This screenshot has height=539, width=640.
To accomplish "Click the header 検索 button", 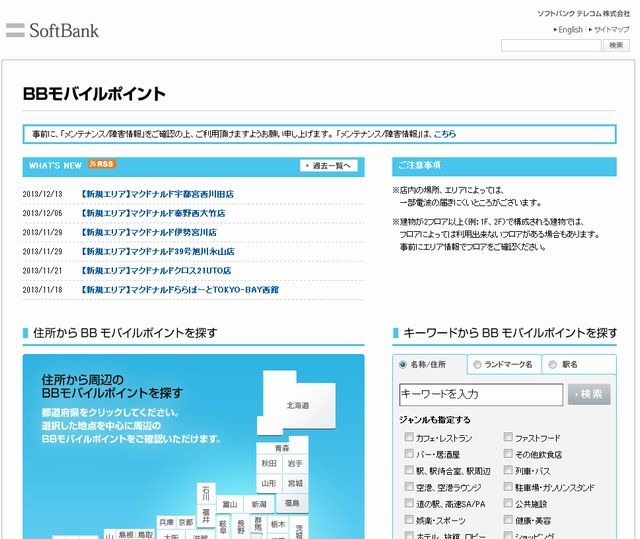I will pyautogui.click(x=616, y=45).
